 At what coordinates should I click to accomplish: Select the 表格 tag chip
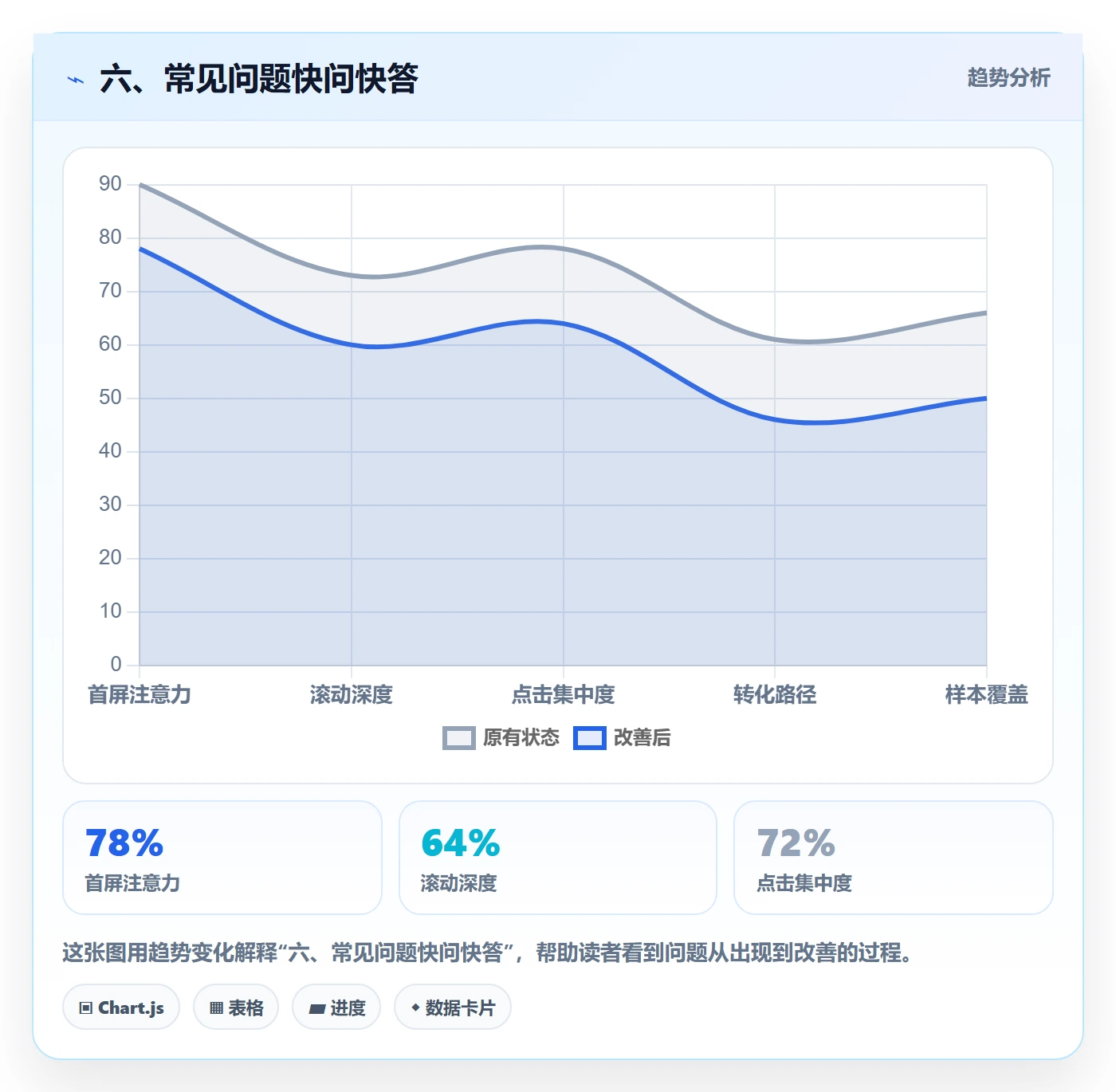[236, 1008]
